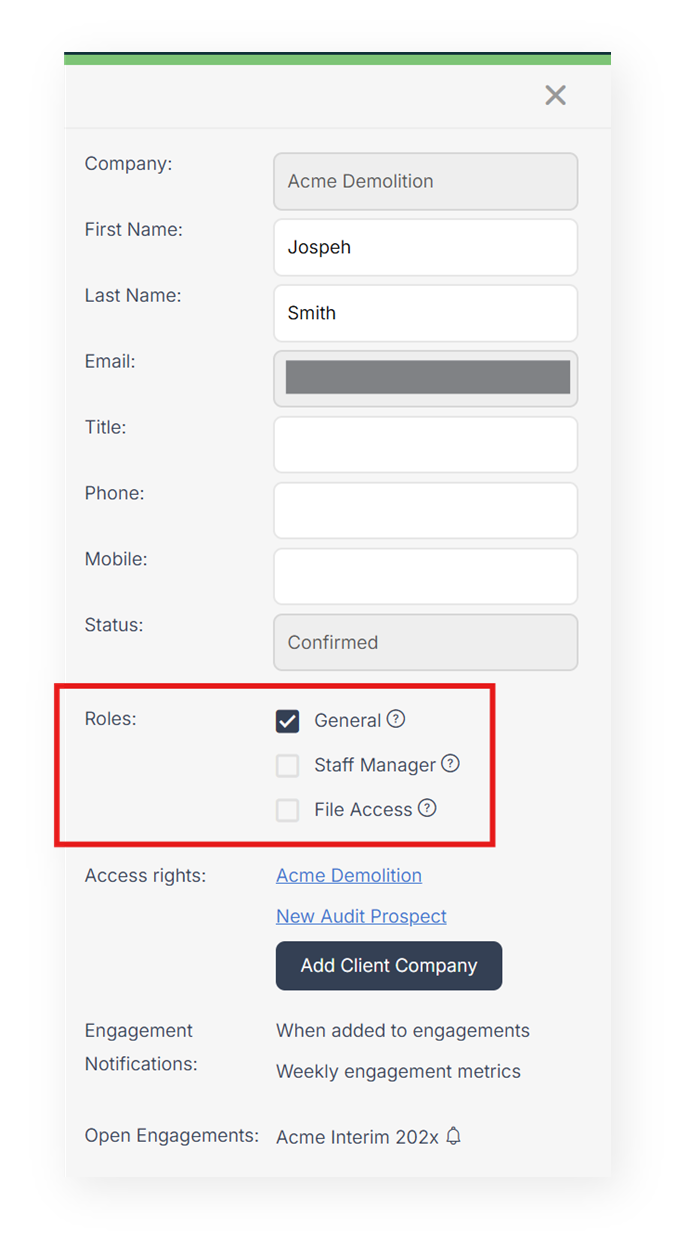Open the help tooltip beside File Access
The width and height of the screenshot is (684, 1251).
428,809
